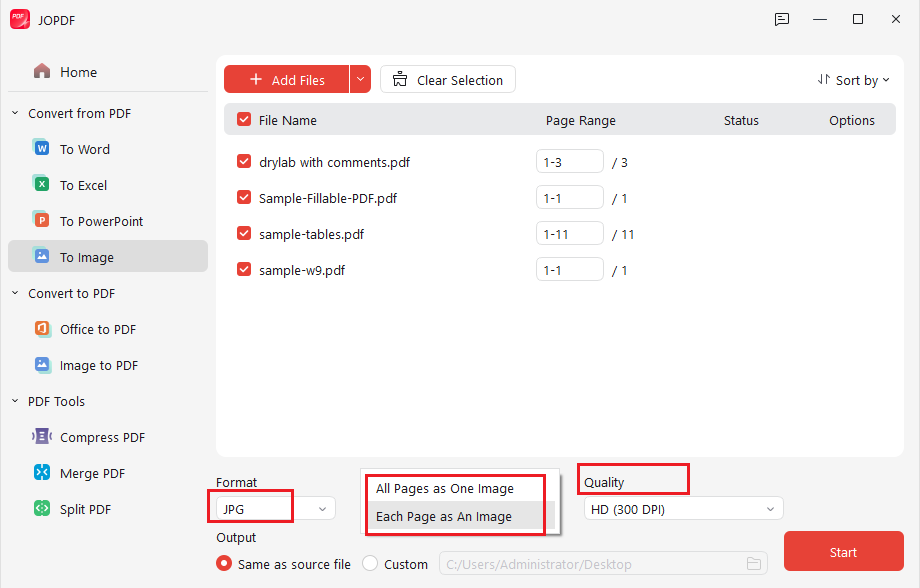Collapse the Convert from PDF section
The height and width of the screenshot is (588, 920).
coord(15,113)
